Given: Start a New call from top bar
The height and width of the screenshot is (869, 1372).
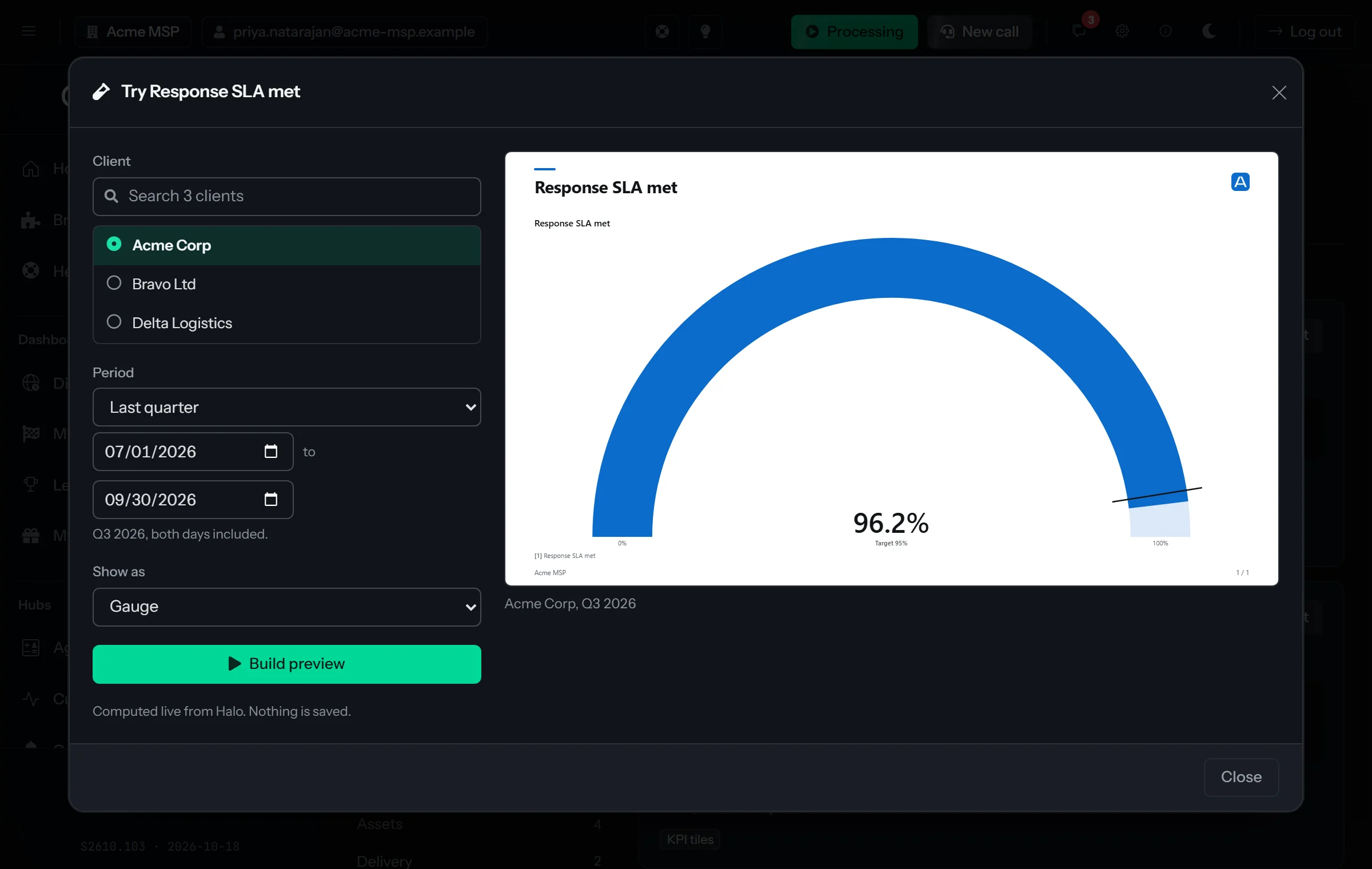Looking at the screenshot, I should [x=980, y=31].
